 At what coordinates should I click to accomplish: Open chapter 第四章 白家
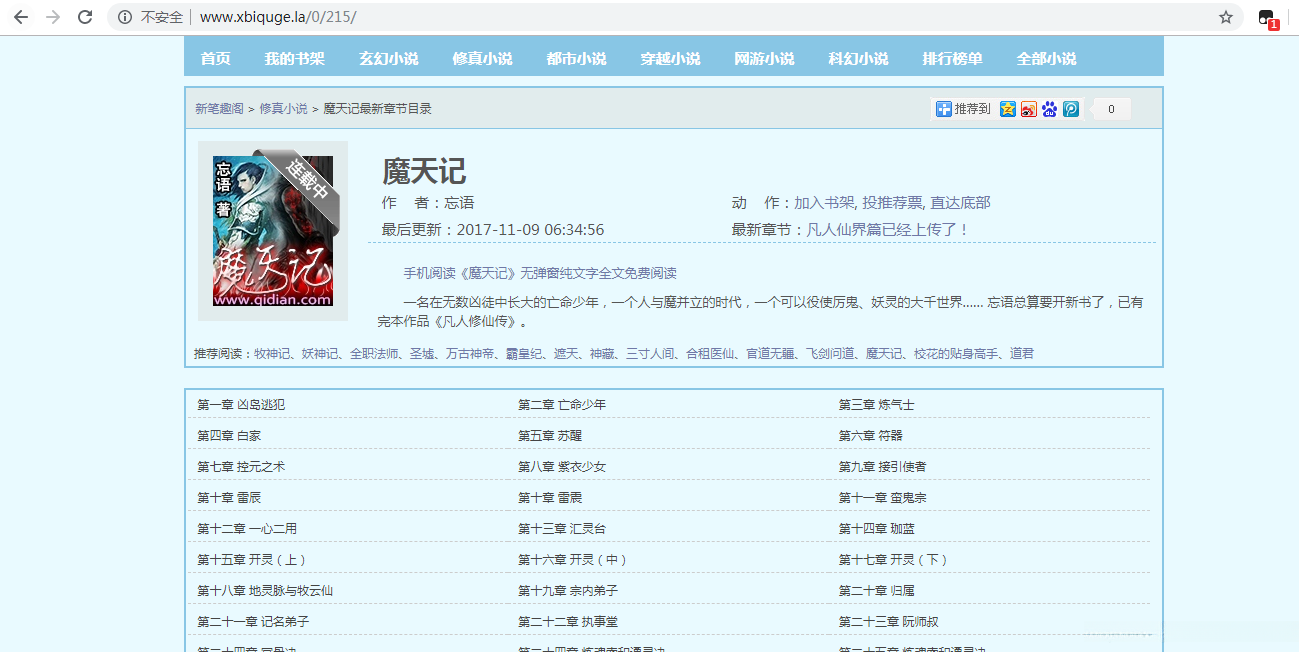pos(229,436)
